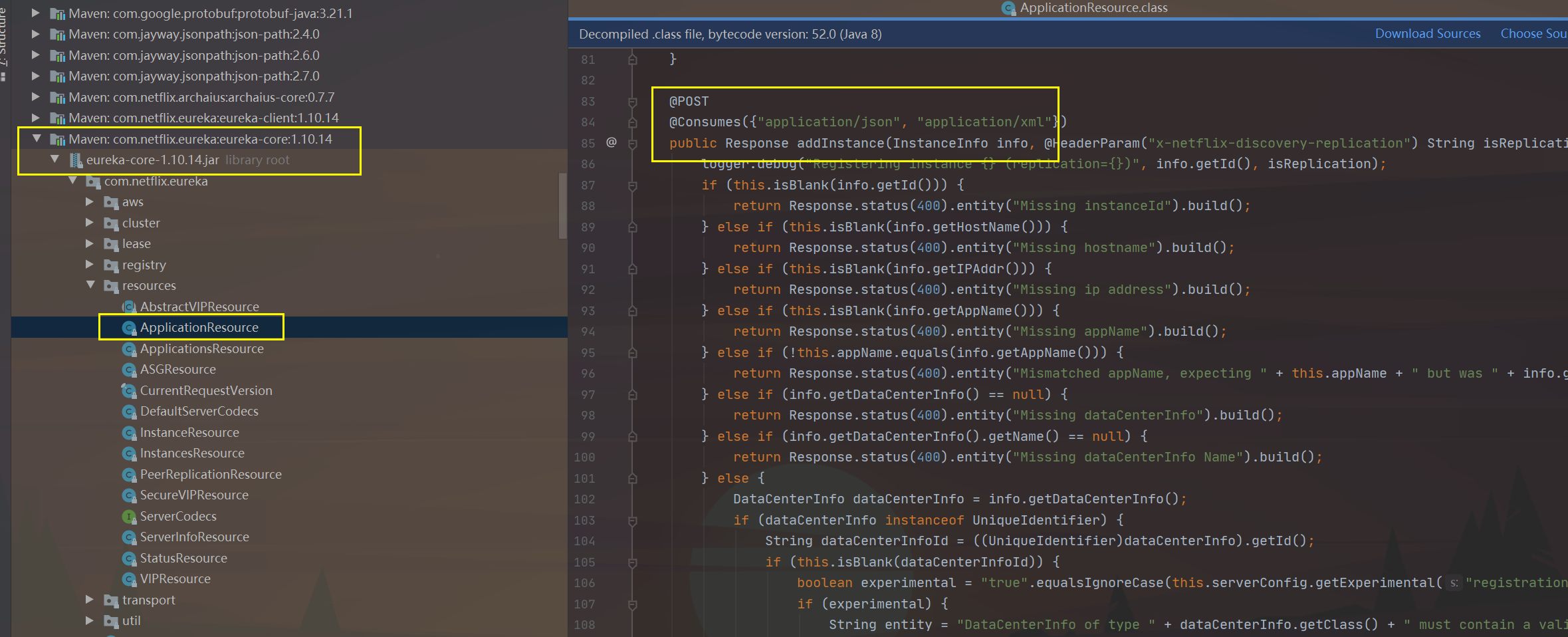
Task: Expand the transport package
Action: pos(90,600)
